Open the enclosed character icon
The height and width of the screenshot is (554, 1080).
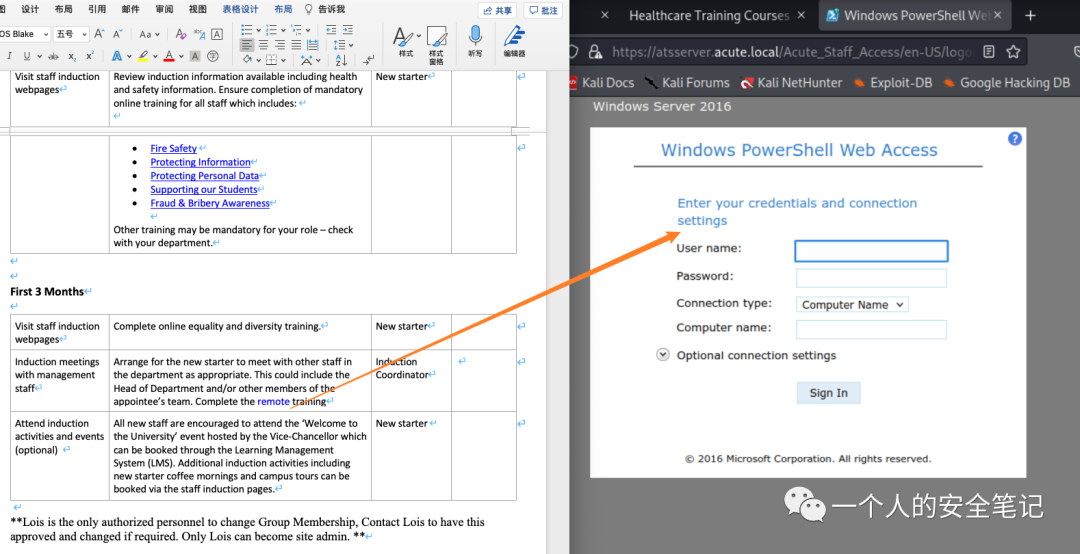213,57
